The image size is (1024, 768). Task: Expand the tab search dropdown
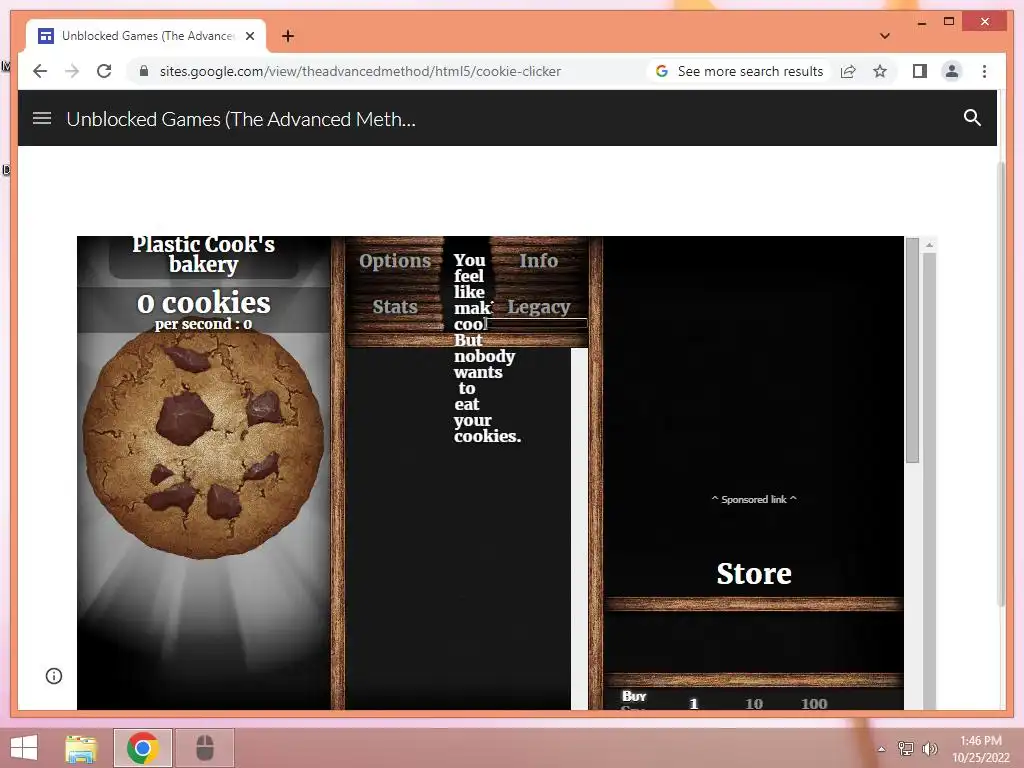coord(884,36)
